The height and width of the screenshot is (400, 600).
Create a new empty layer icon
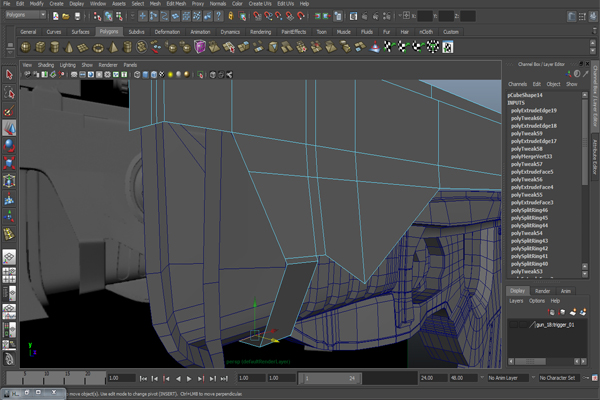click(573, 312)
